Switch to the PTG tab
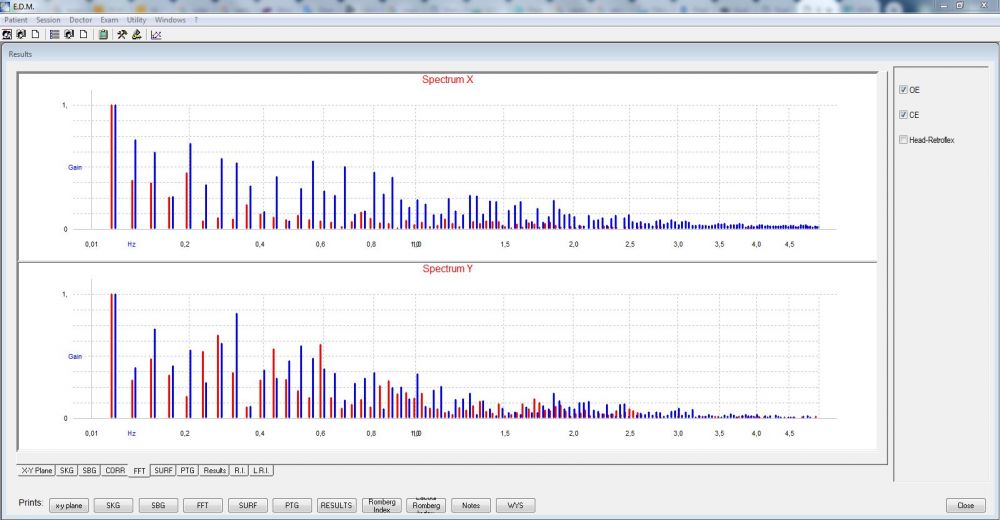Screen dimensions: 1000x520 pyautogui.click(x=187, y=470)
